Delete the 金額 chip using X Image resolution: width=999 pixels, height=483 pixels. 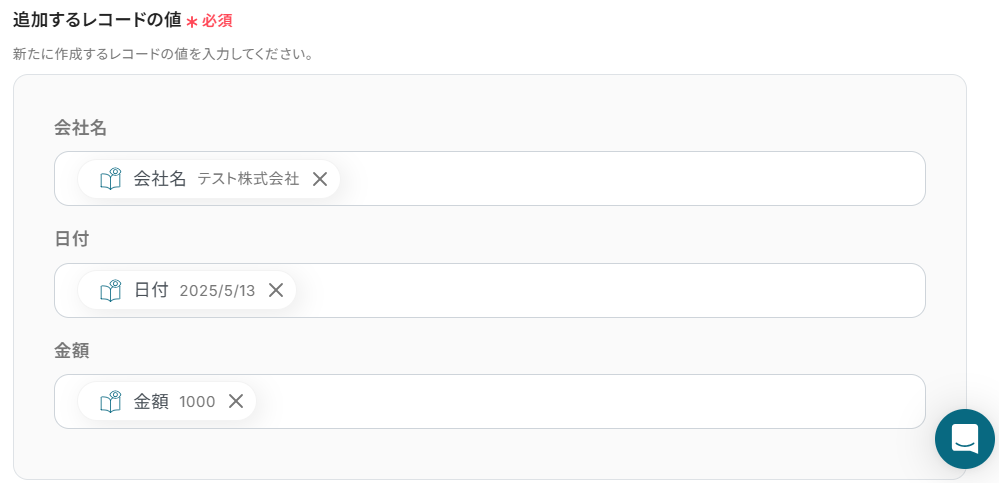pyautogui.click(x=236, y=401)
